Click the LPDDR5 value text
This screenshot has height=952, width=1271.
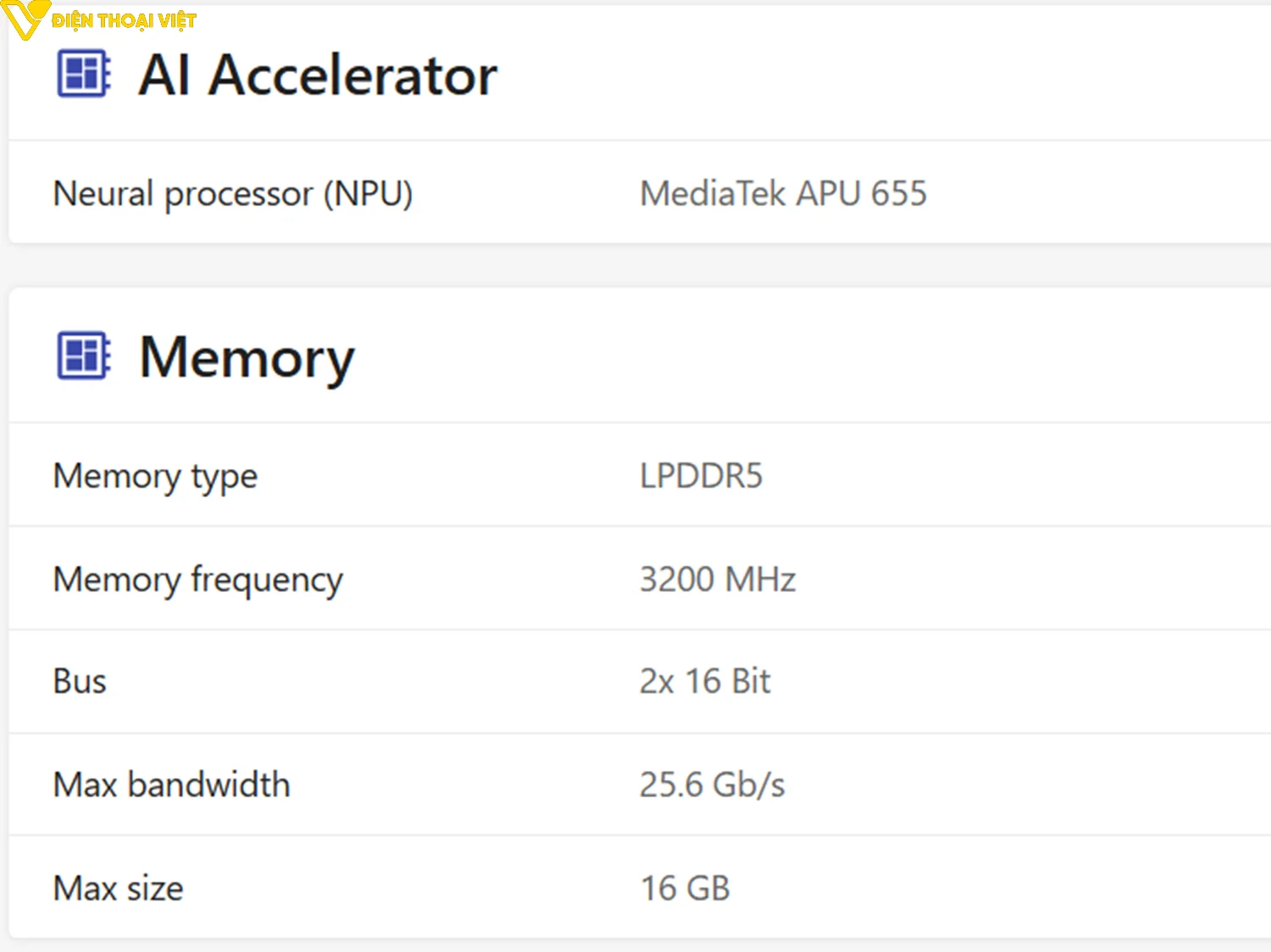click(x=701, y=476)
